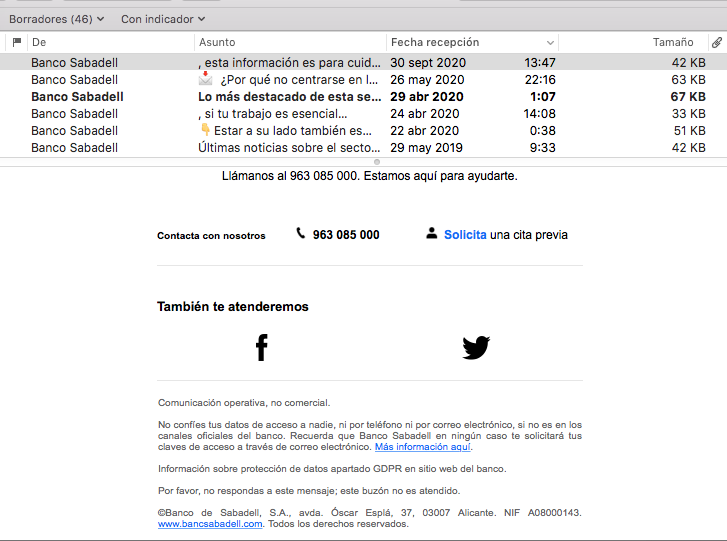Open unread email Lo más destacado de esta se...
Screen dimensions: 727x541
click(x=364, y=96)
